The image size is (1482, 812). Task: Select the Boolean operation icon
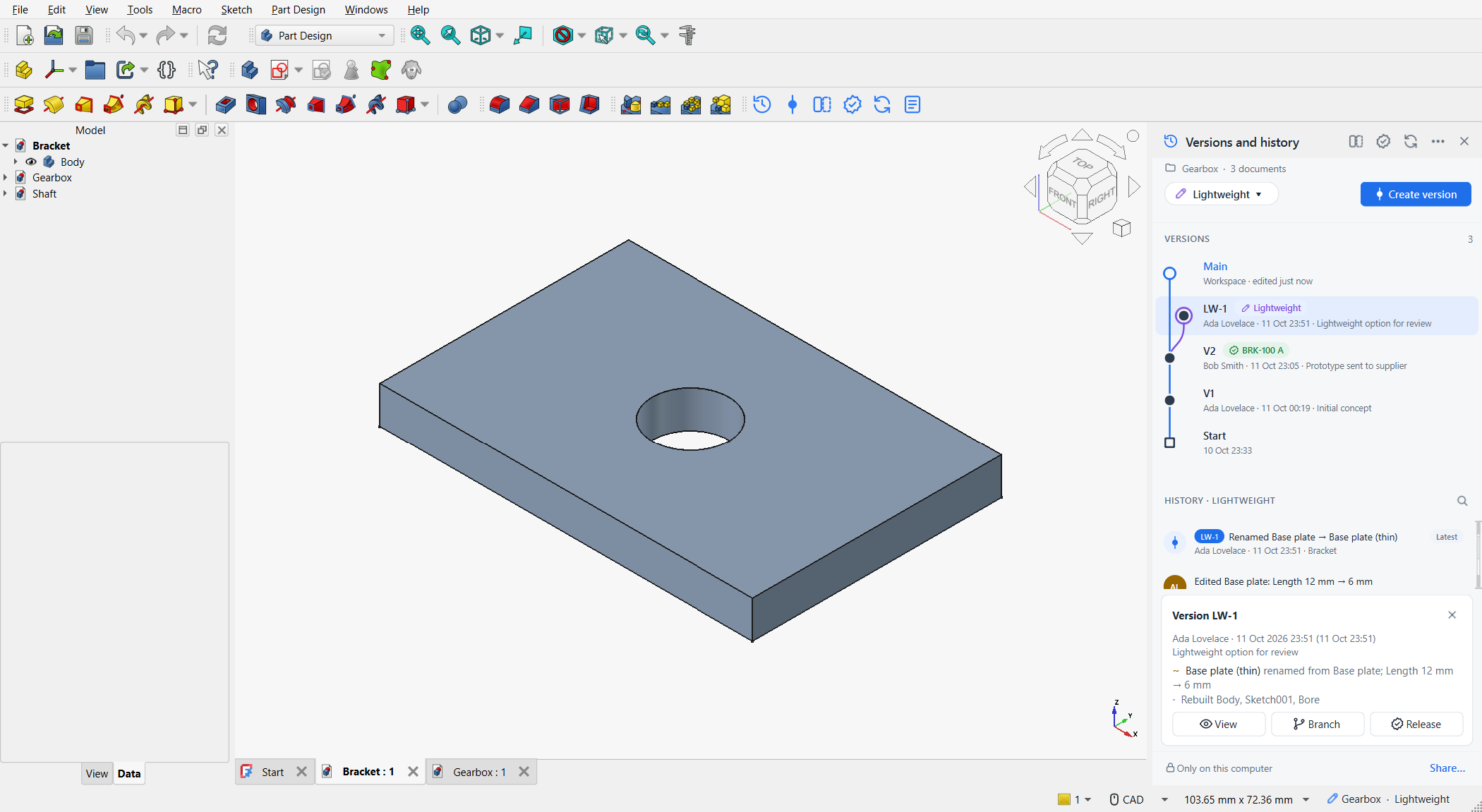(457, 104)
